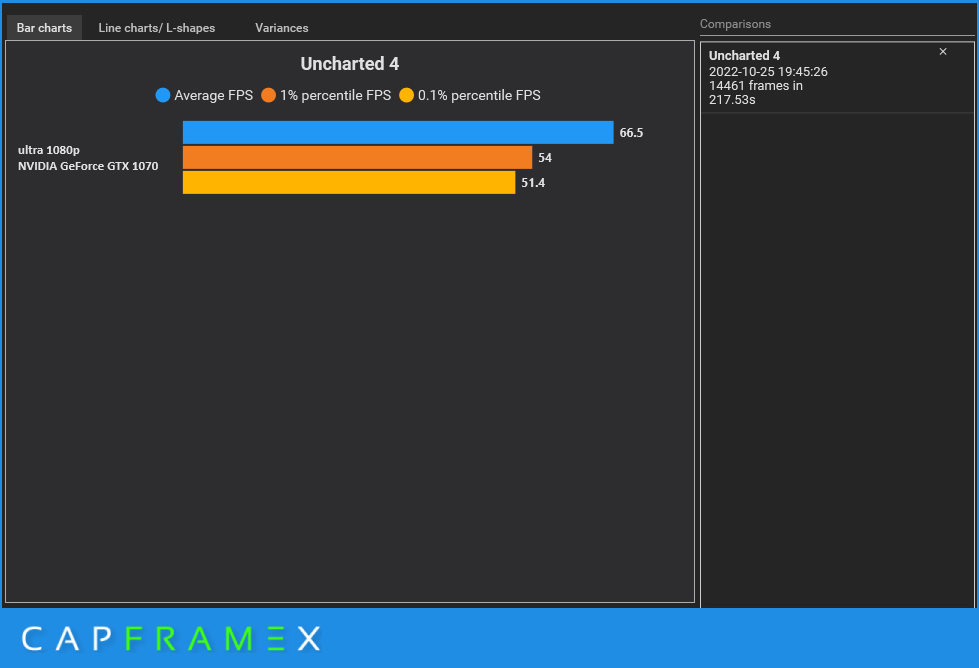Click the 54 value label
Screen dimensions: 979x668
pyautogui.click(x=545, y=157)
